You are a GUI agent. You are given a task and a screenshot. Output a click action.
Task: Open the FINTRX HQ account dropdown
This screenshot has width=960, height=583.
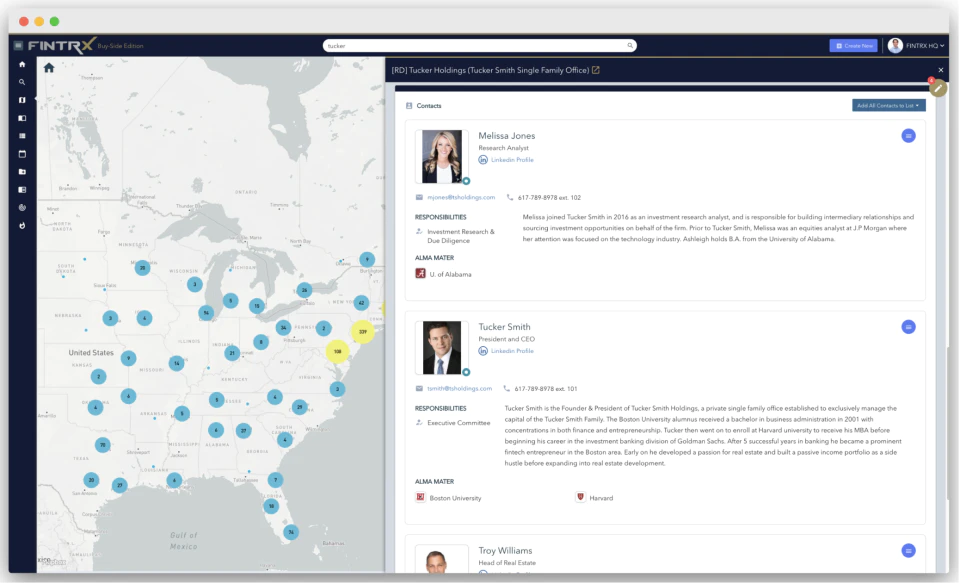coord(925,46)
